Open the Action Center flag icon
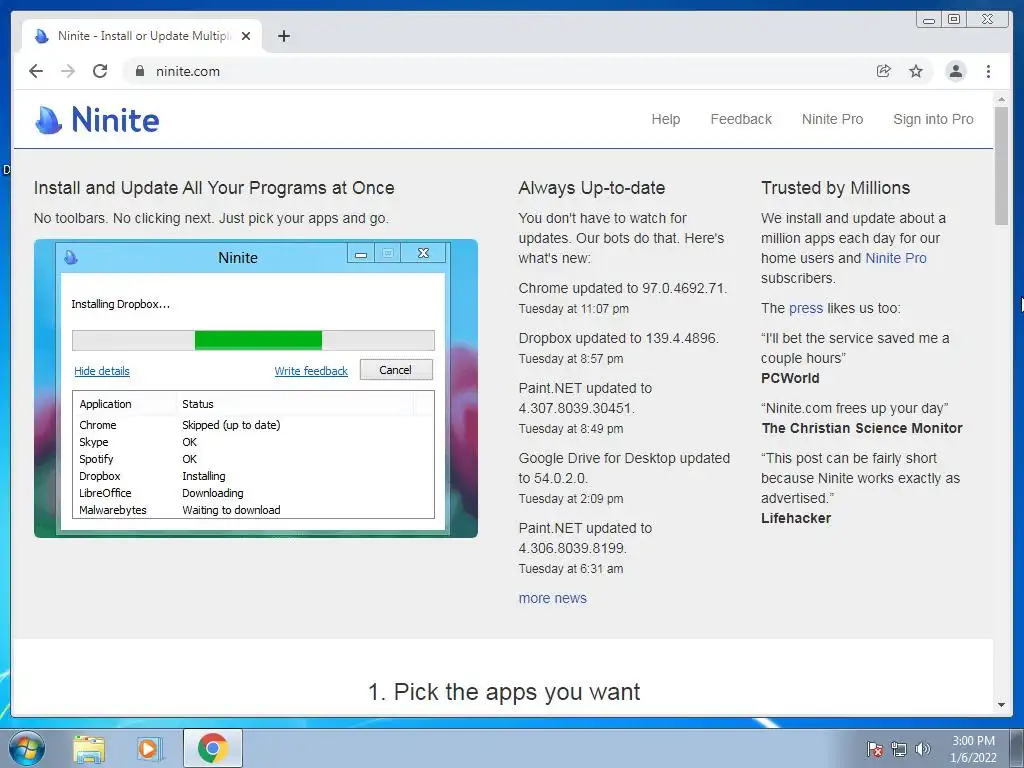The width and height of the screenshot is (1024, 768). coord(874,749)
